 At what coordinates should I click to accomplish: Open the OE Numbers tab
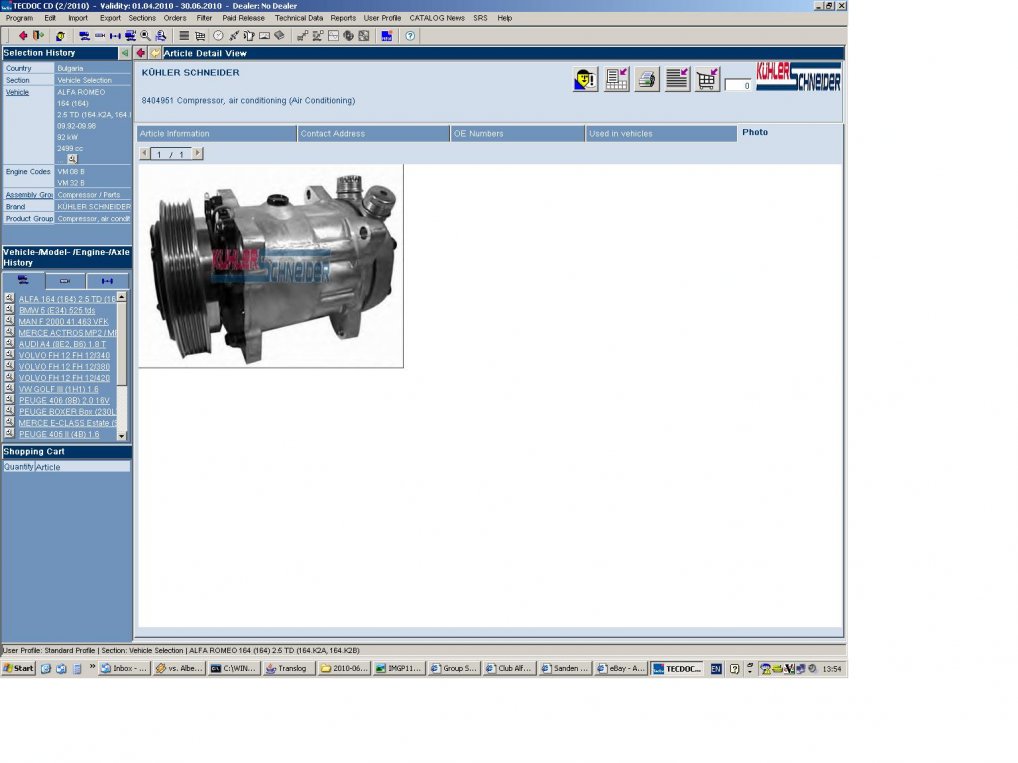pos(517,133)
